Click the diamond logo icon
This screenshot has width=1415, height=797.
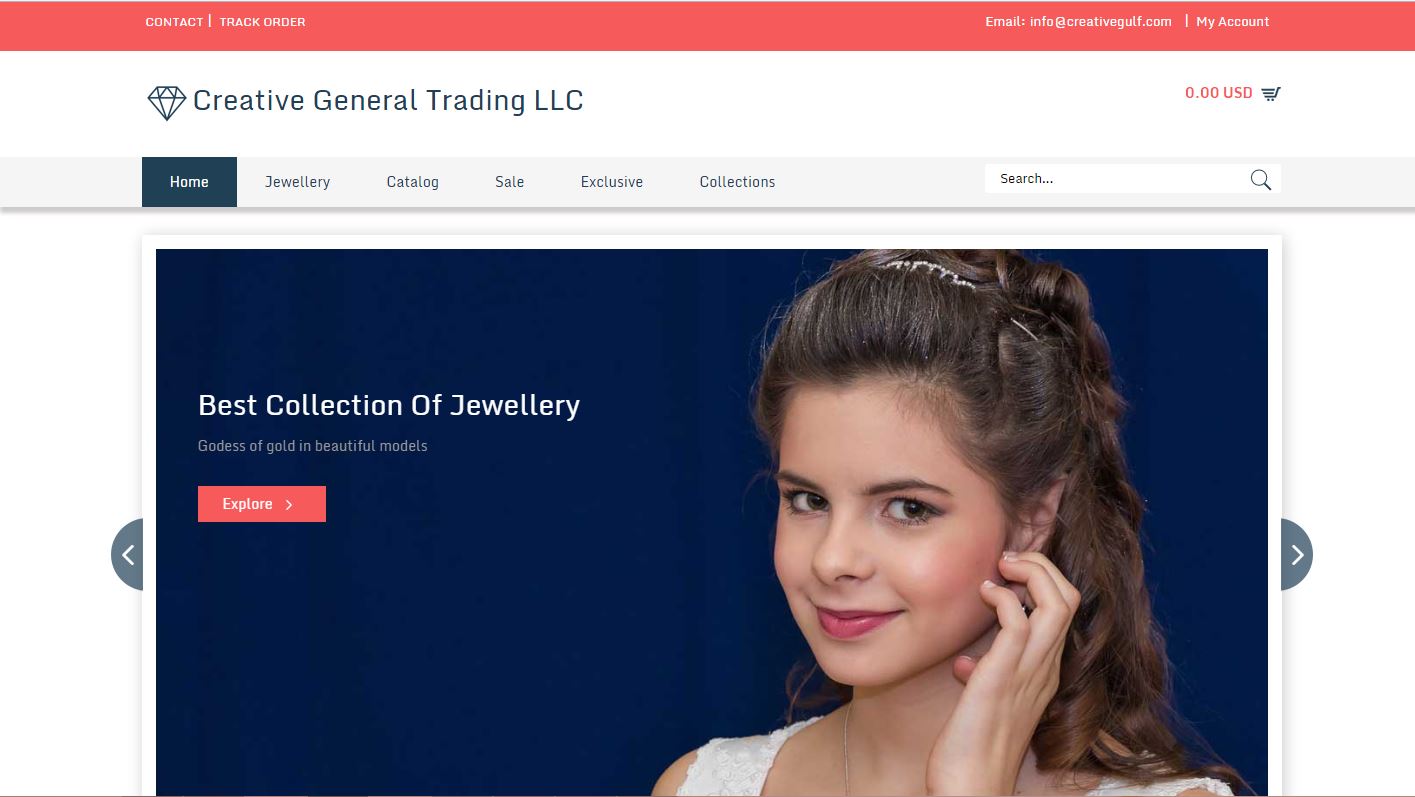(x=166, y=102)
